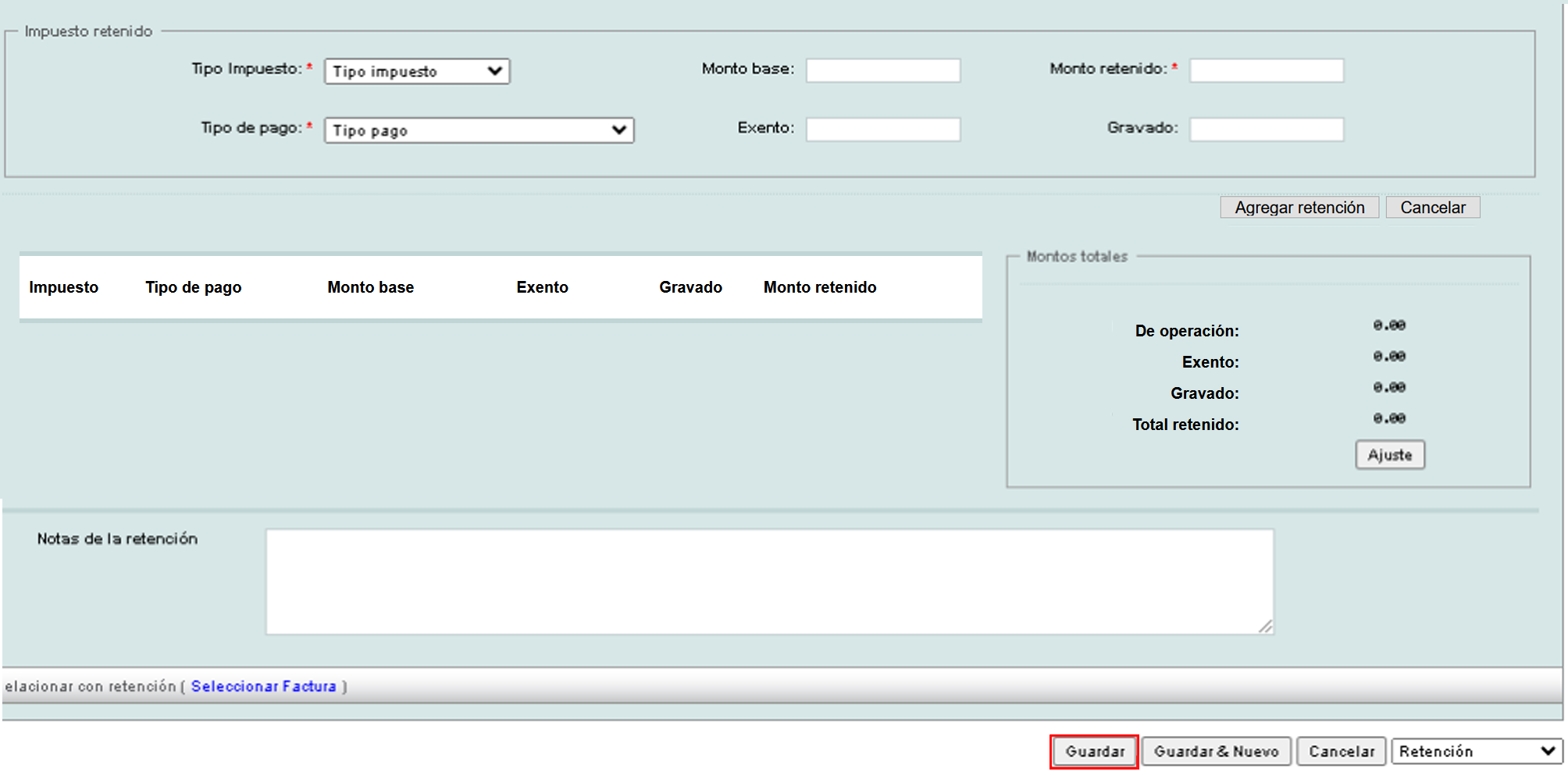Click inside the Notas de la retención textarea
1568x775 pixels.
[769, 581]
